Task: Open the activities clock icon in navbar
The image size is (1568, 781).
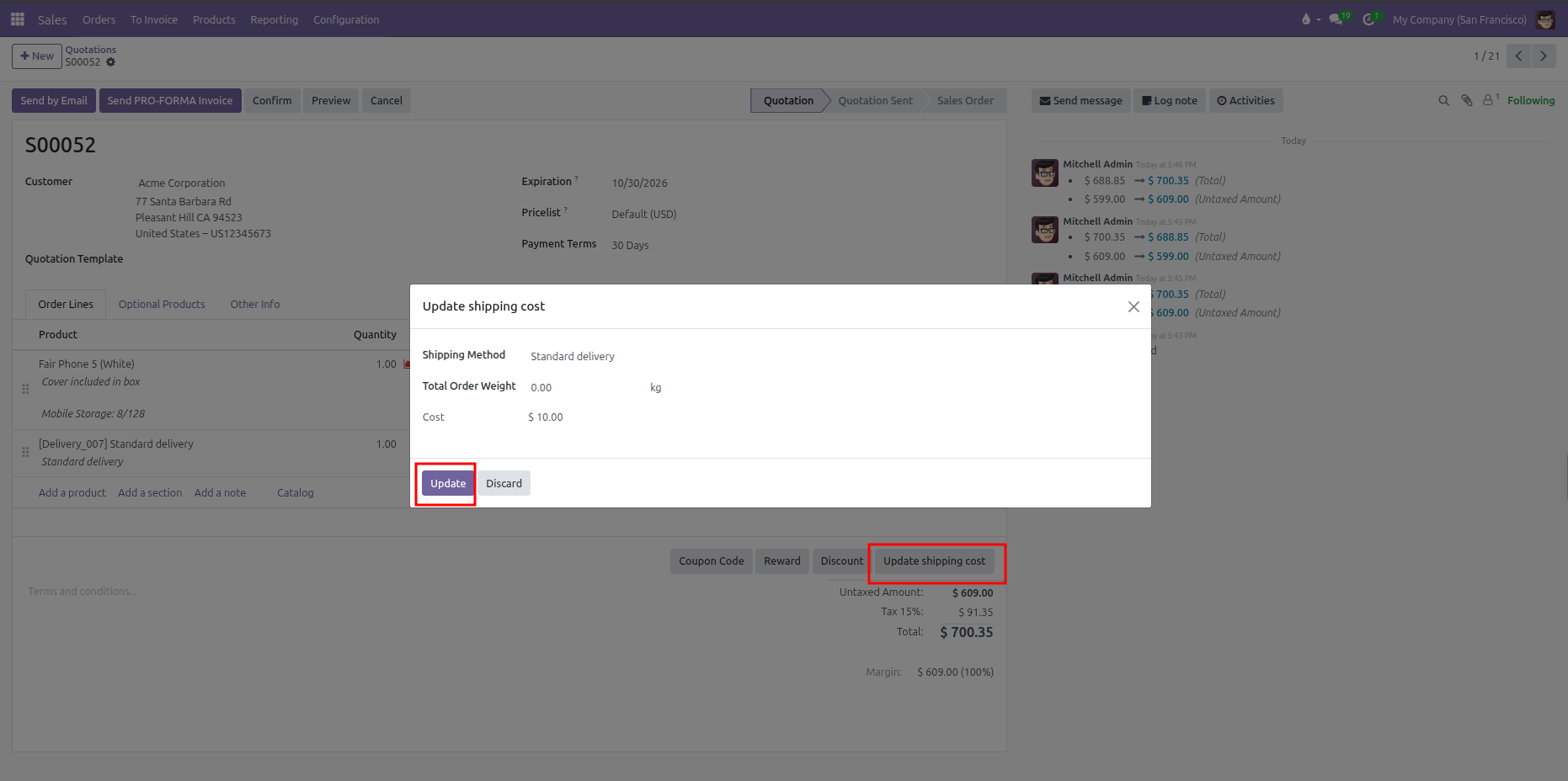Action: coord(1369,19)
